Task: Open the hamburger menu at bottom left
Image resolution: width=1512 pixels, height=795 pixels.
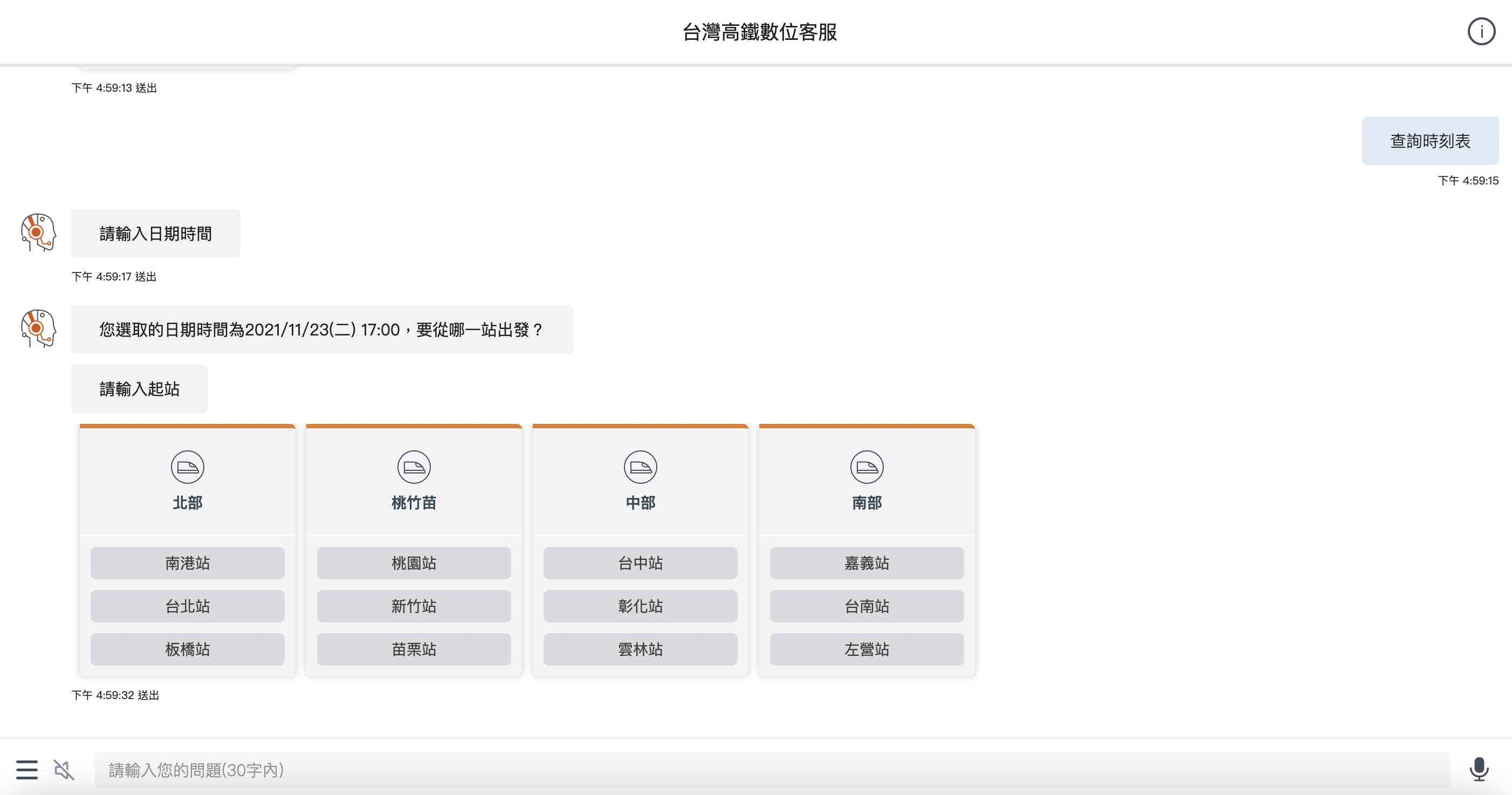Action: pos(27,769)
